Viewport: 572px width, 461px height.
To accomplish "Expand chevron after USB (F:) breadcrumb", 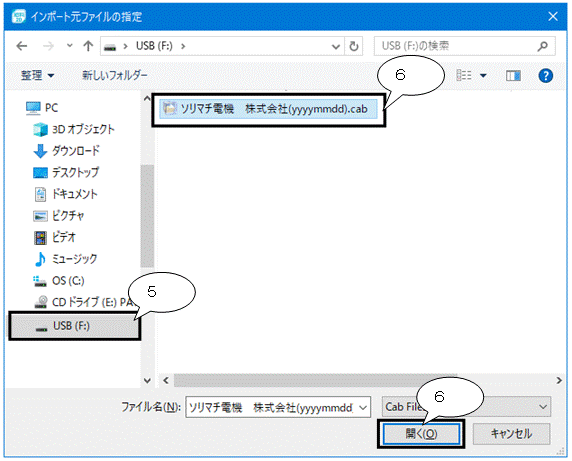I will tap(183, 46).
